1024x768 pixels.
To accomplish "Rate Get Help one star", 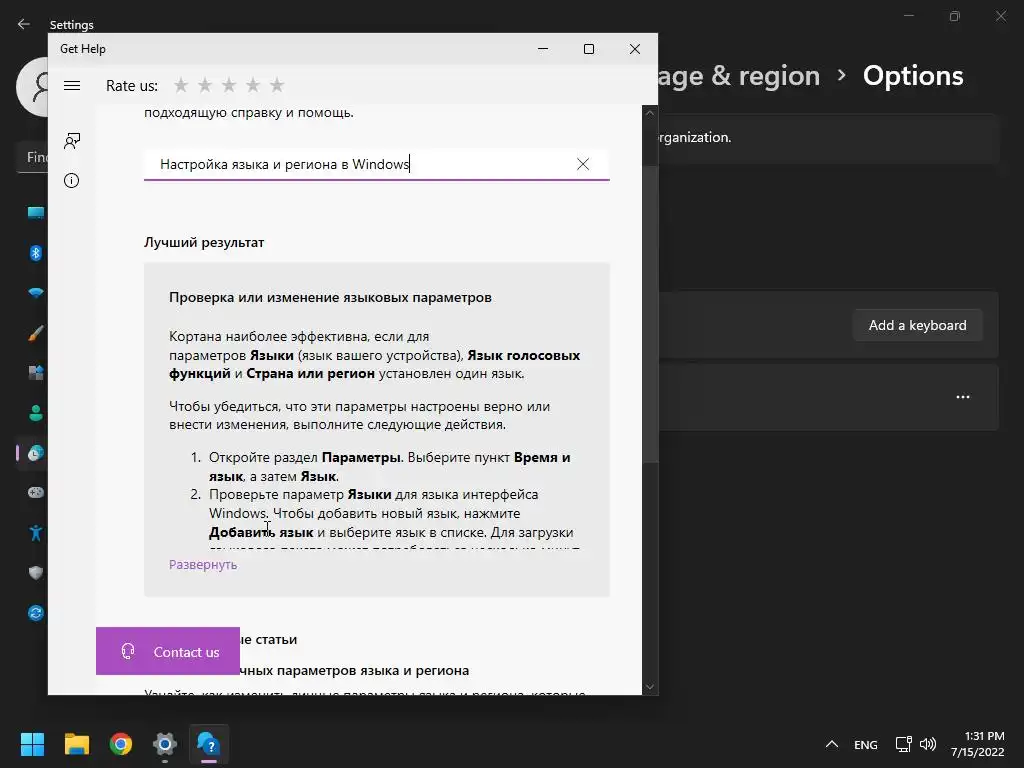I will click(181, 85).
